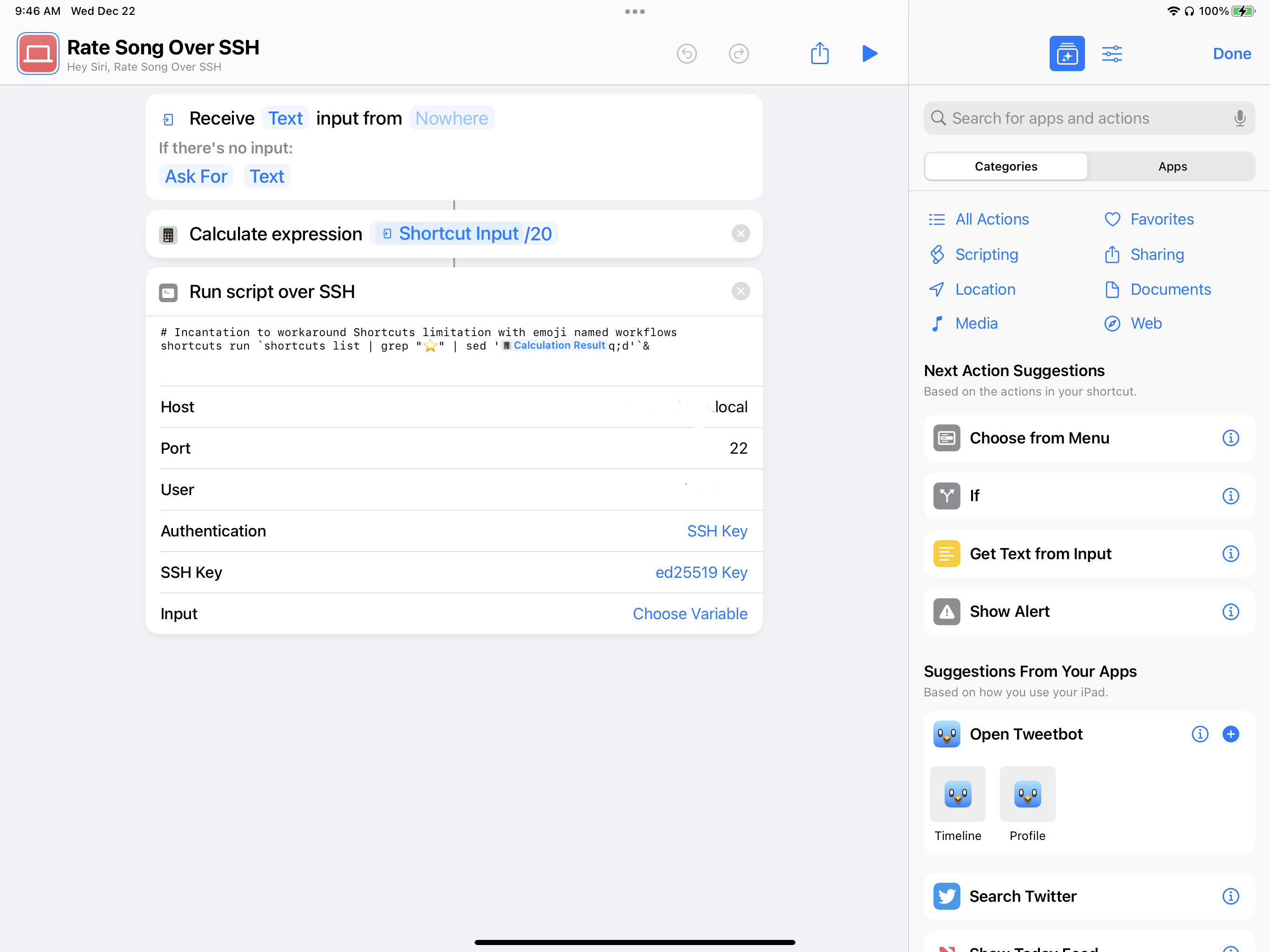
Task: Click the run shortcut play button
Action: point(869,54)
